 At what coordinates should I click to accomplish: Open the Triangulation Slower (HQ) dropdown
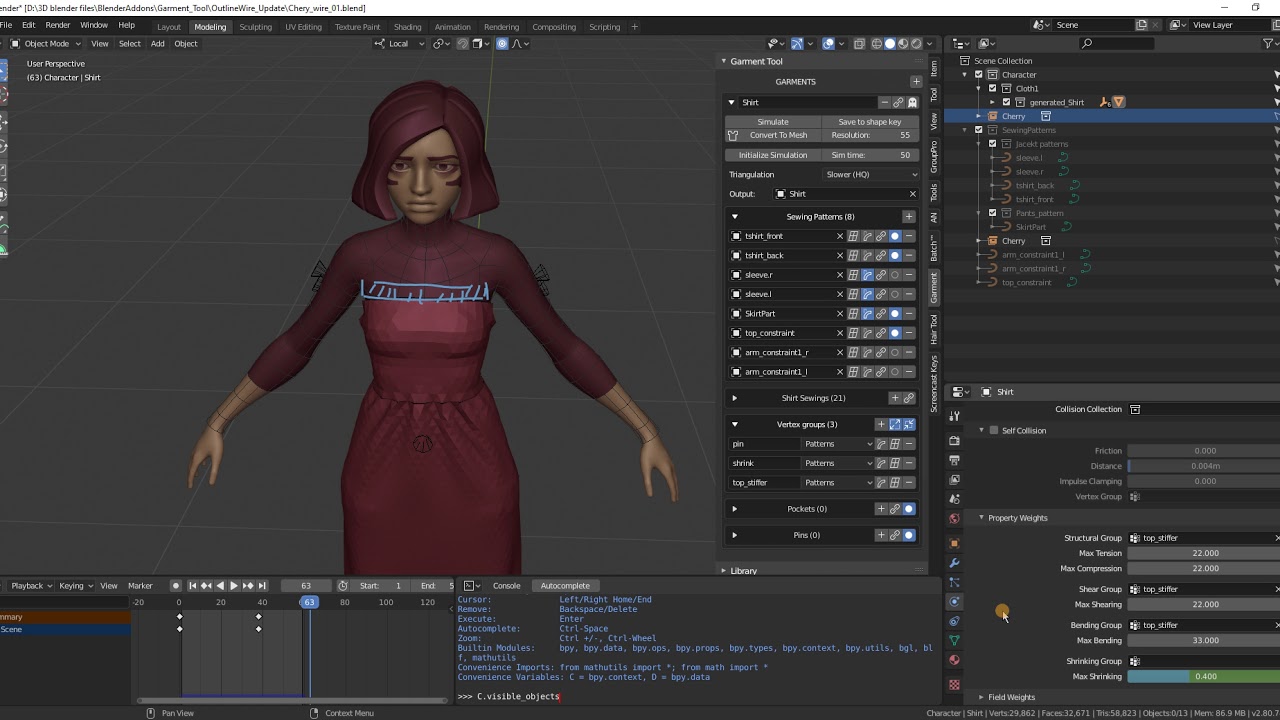[871, 174]
